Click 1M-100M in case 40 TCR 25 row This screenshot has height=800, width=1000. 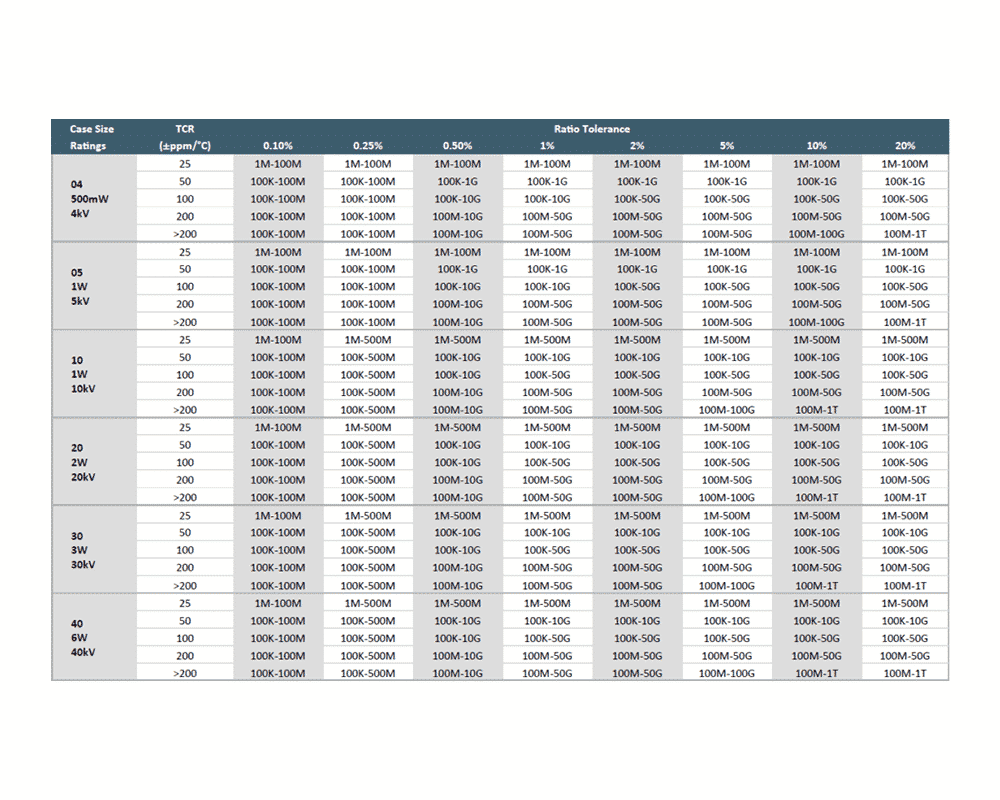click(278, 603)
